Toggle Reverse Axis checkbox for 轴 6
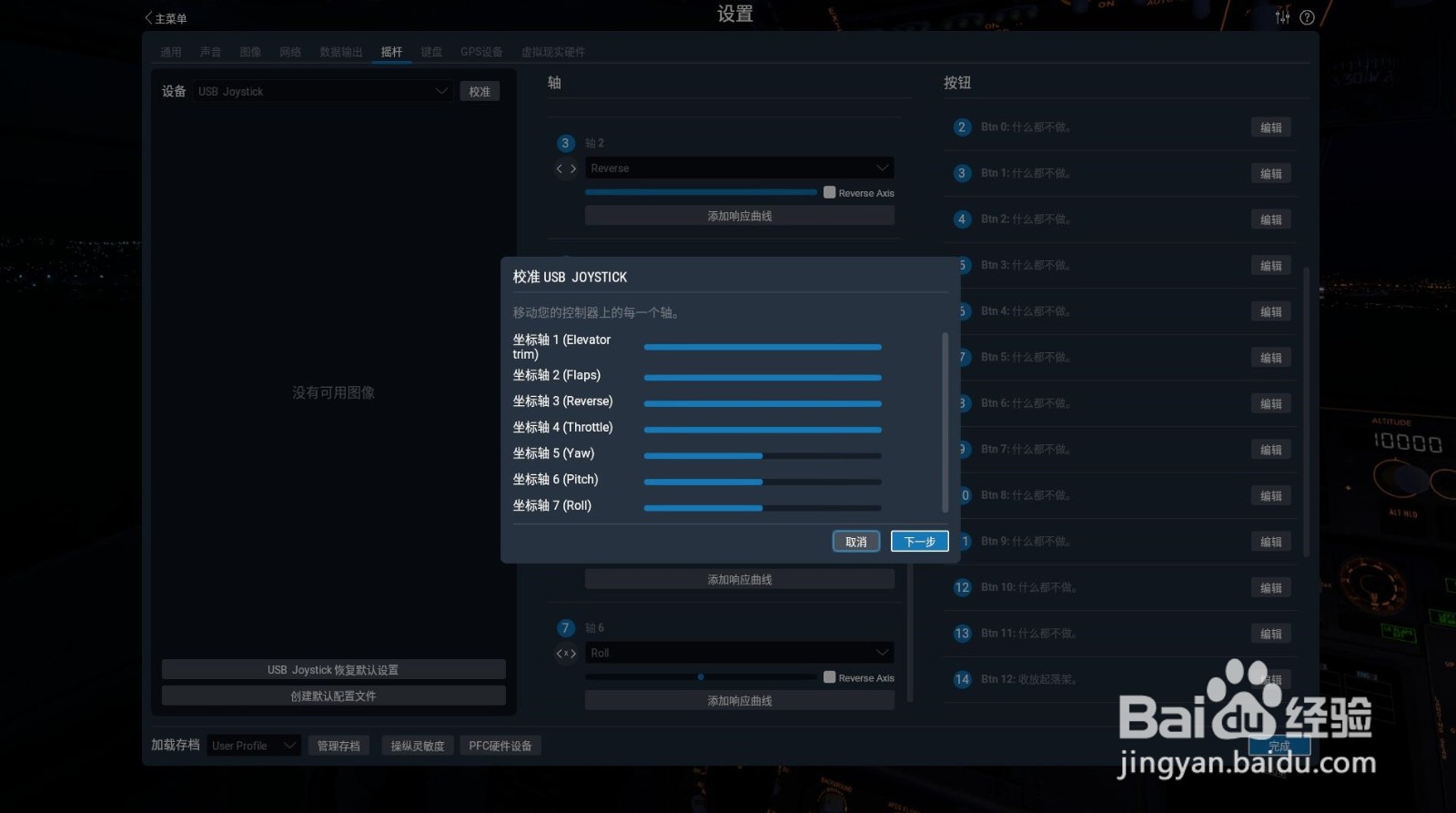The height and width of the screenshot is (813, 1456). coord(829,676)
